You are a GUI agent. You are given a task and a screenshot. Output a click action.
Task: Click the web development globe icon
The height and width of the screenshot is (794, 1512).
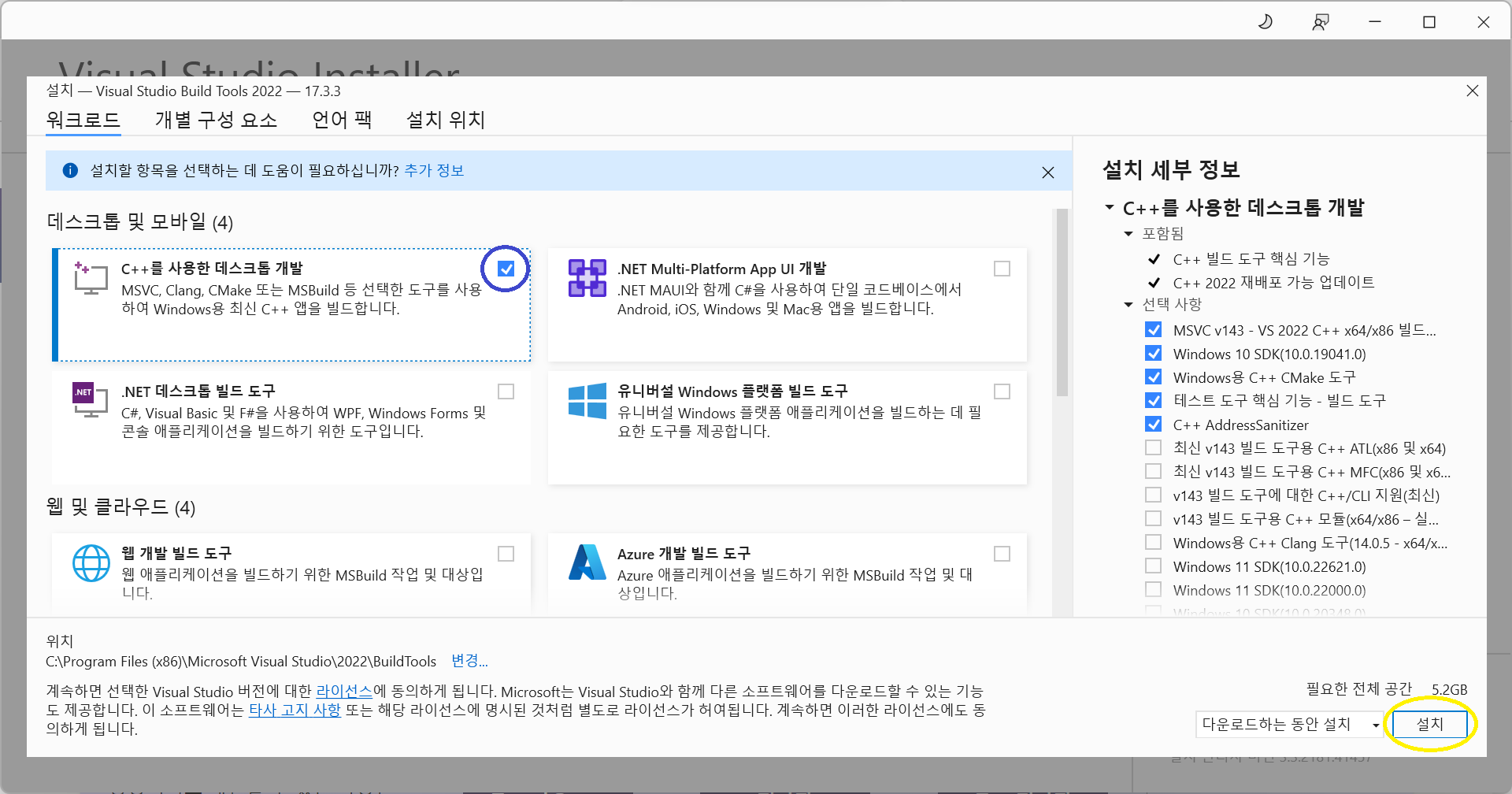[91, 563]
